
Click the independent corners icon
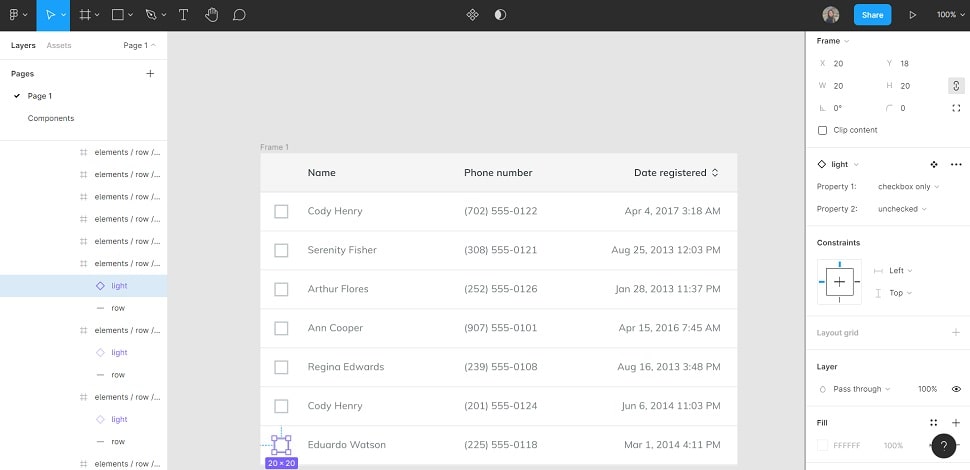tap(956, 108)
